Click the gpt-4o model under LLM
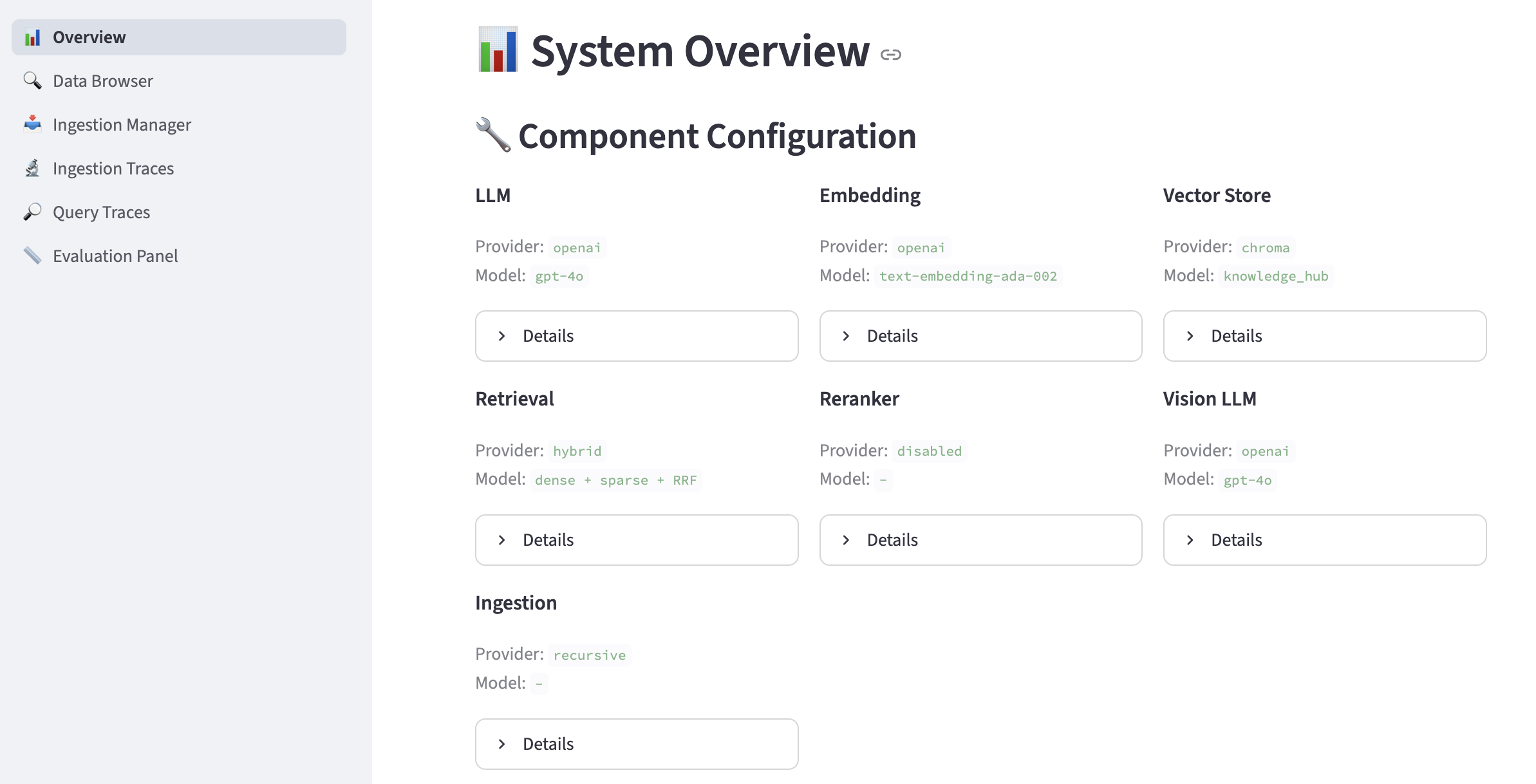The image size is (1536, 784). 559,276
